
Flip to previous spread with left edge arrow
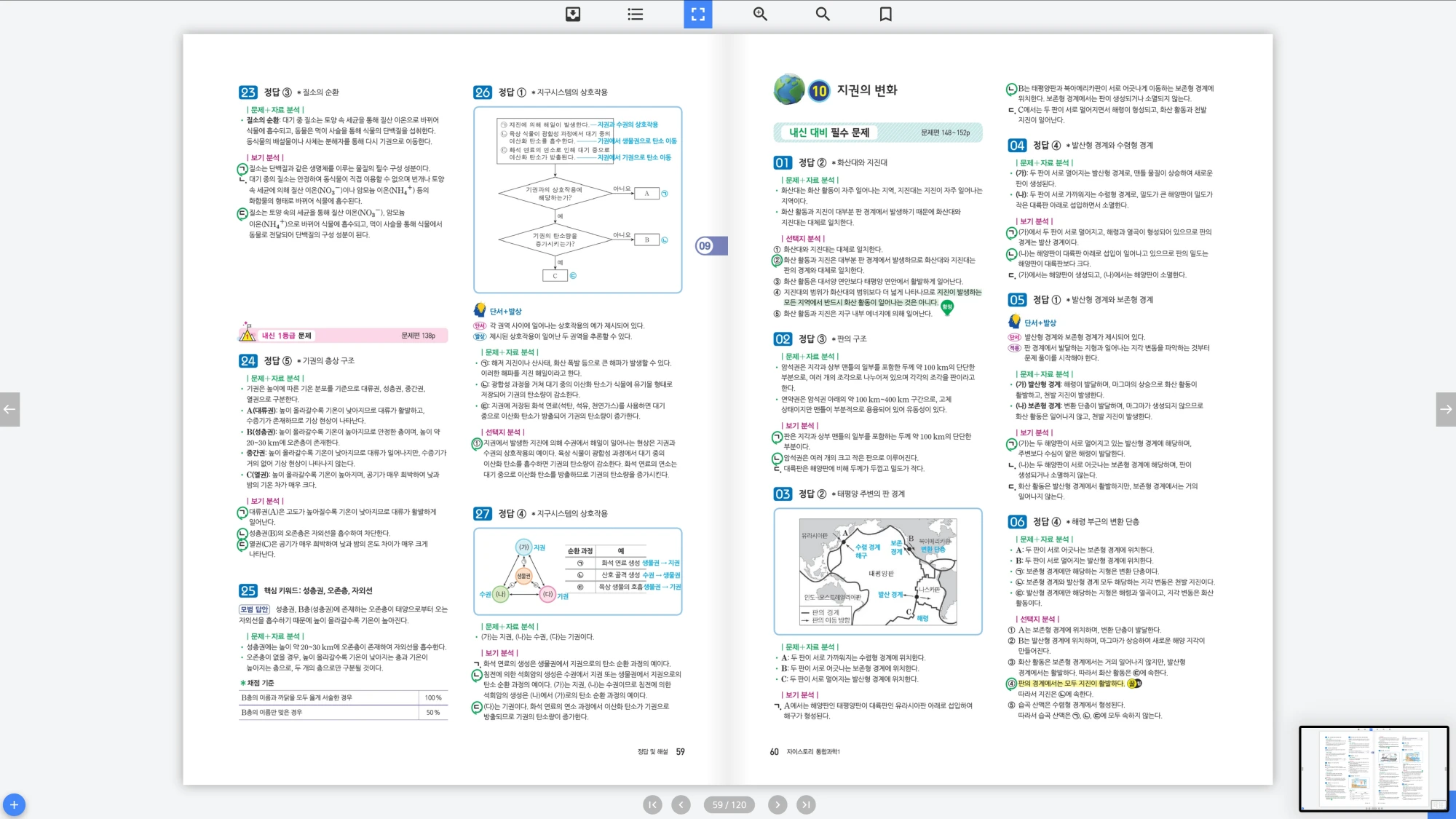pyautogui.click(x=9, y=409)
